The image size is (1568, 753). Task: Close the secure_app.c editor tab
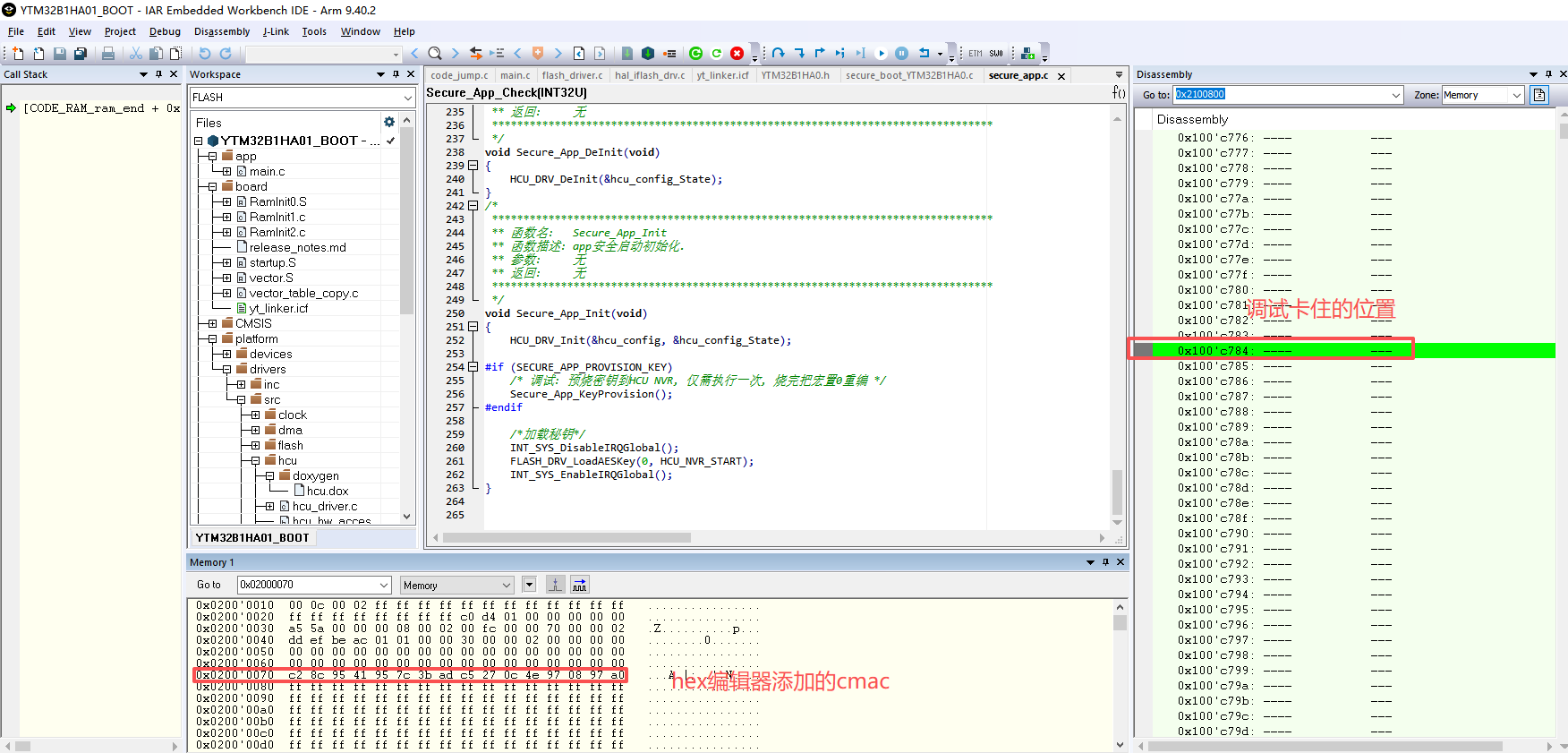[1061, 76]
